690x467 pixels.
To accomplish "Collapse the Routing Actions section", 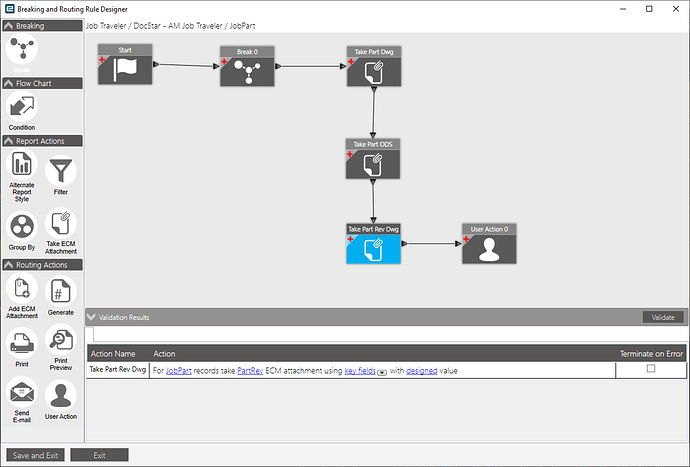I will click(x=8, y=265).
